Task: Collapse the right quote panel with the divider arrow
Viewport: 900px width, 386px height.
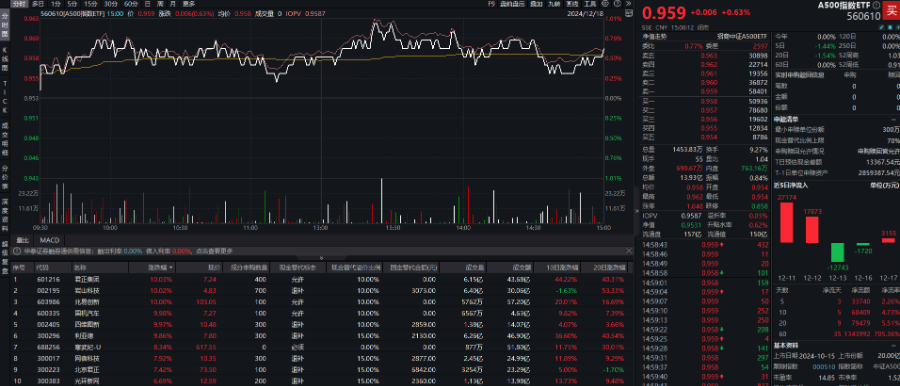Action: (x=637, y=210)
